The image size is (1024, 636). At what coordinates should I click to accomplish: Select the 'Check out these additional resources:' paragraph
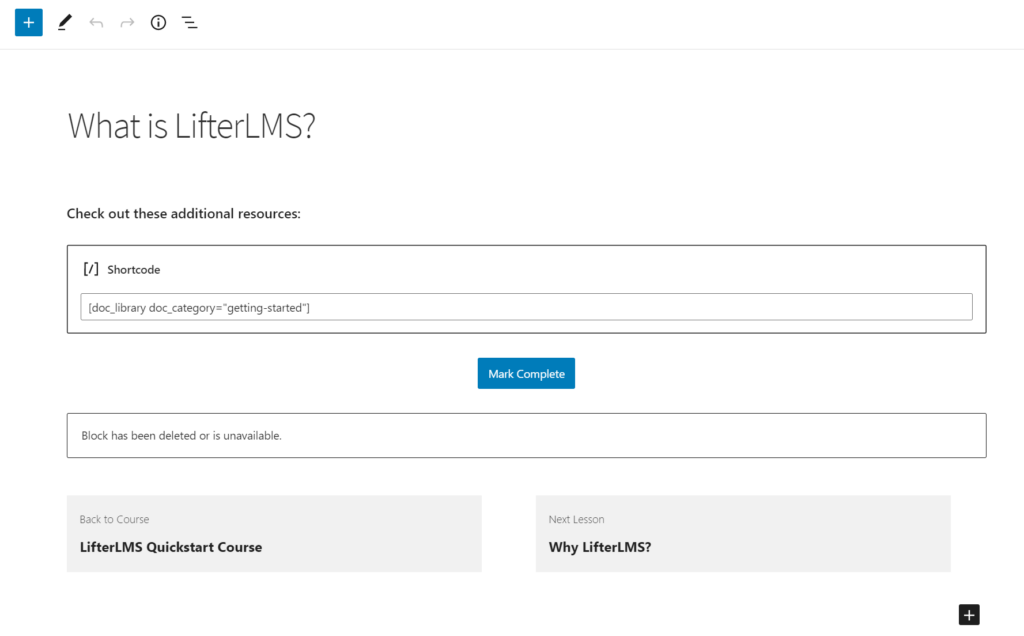pyautogui.click(x=184, y=214)
